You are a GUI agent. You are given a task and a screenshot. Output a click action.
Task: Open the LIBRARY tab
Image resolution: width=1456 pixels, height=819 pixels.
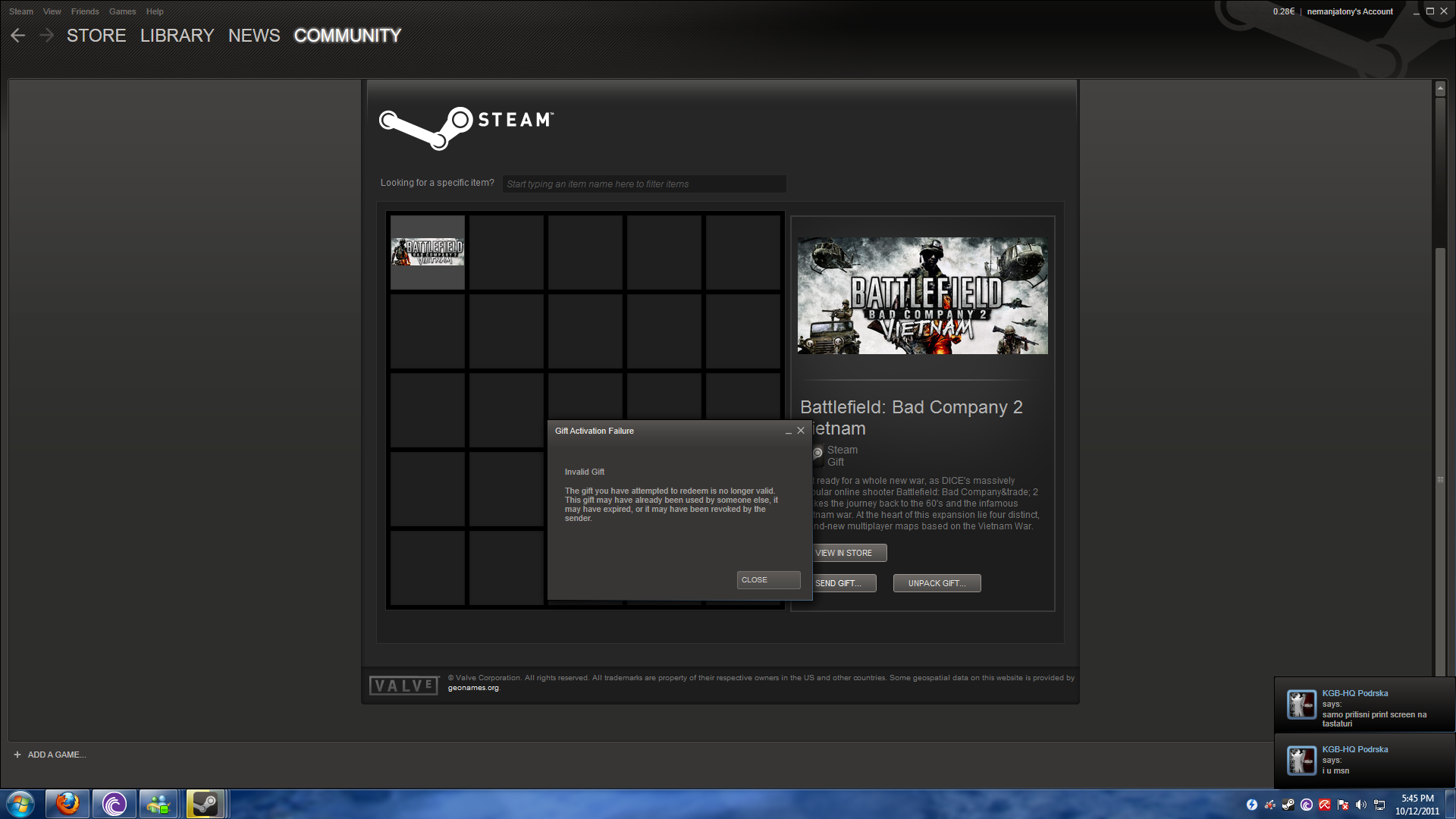pos(177,36)
